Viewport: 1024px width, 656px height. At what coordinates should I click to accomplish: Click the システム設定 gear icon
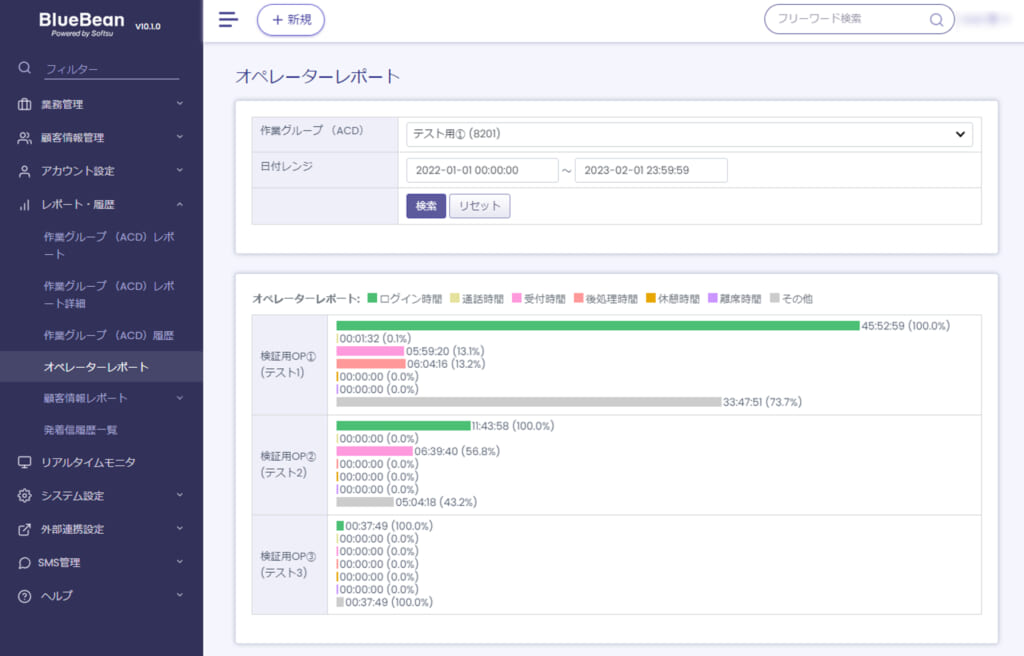click(25, 495)
